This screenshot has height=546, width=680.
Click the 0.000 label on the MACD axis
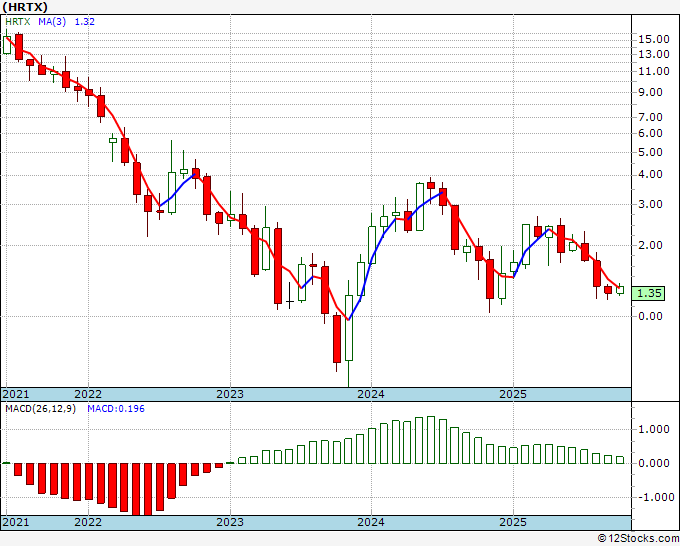coord(654,463)
